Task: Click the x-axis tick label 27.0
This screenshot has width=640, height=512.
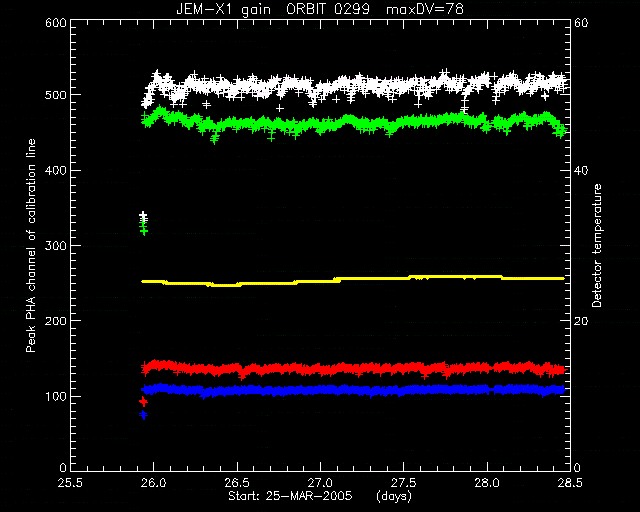Action: coord(320,483)
